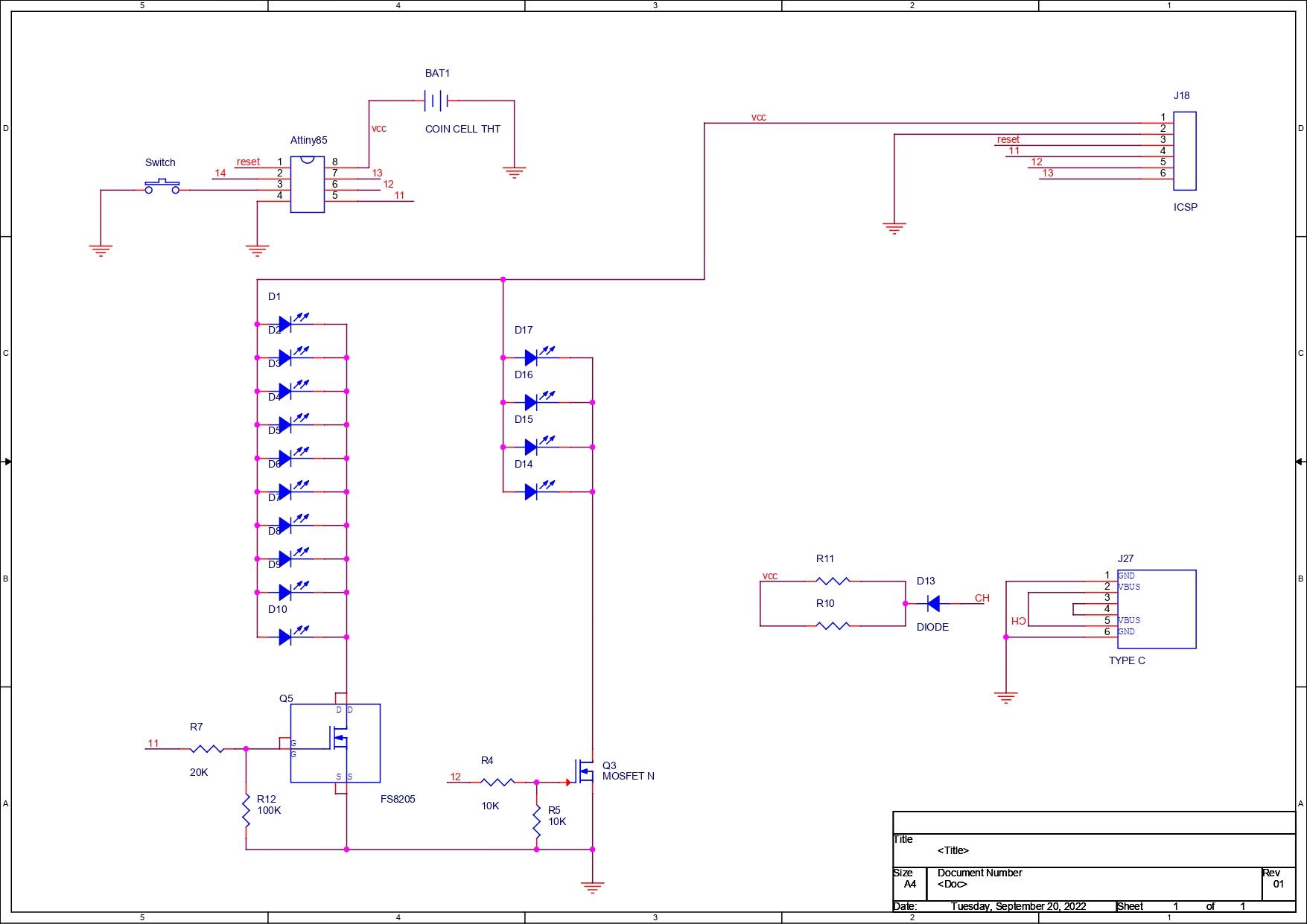The width and height of the screenshot is (1307, 924).
Task: Click the vcc net label left of R11
Action: [770, 576]
